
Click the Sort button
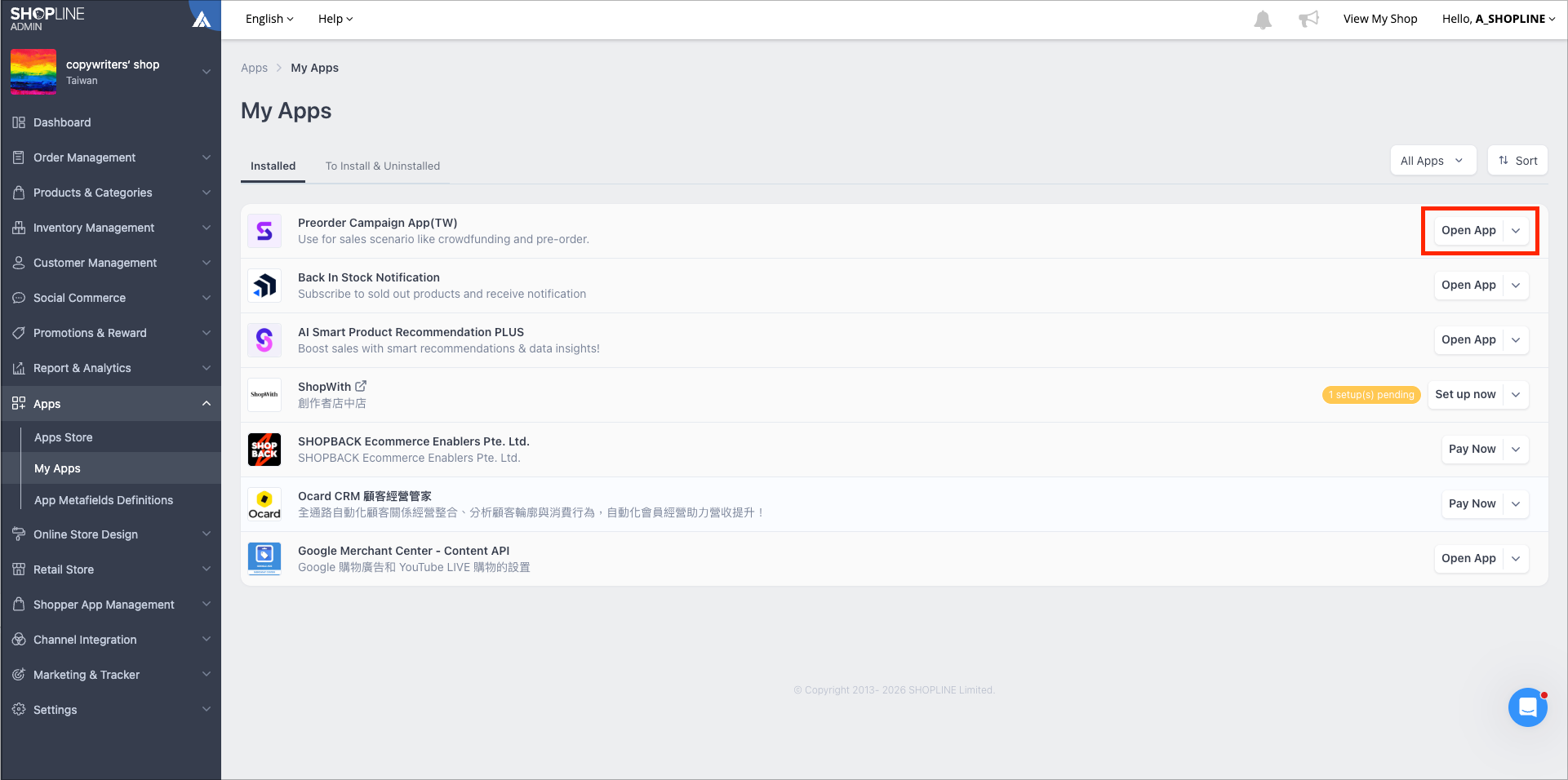coord(1518,161)
